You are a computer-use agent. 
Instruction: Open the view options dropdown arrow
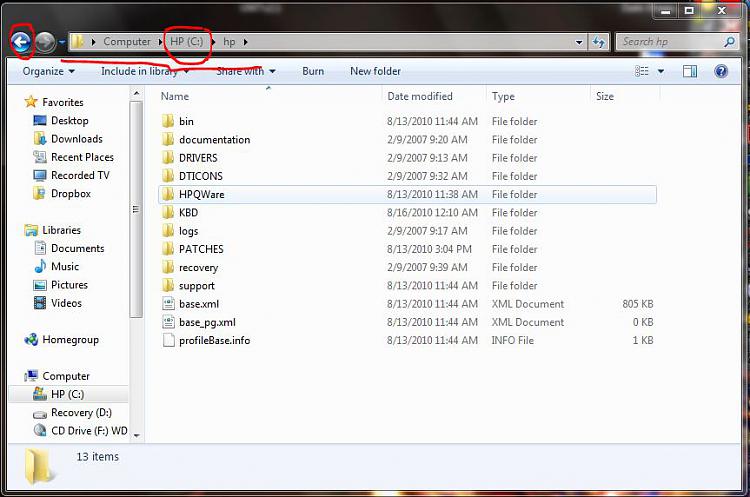point(661,71)
